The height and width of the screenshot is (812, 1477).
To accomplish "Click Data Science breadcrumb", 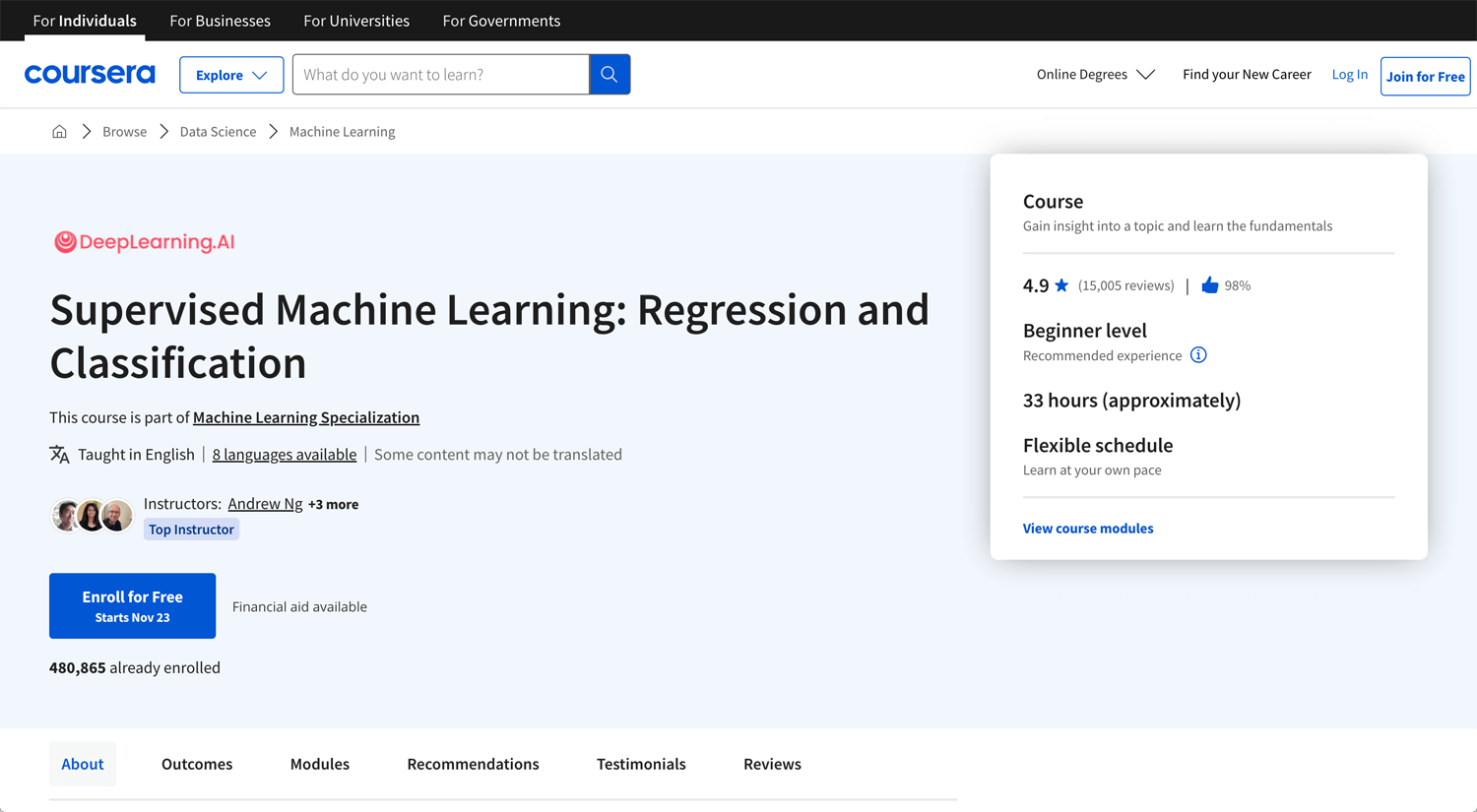I will point(218,132).
